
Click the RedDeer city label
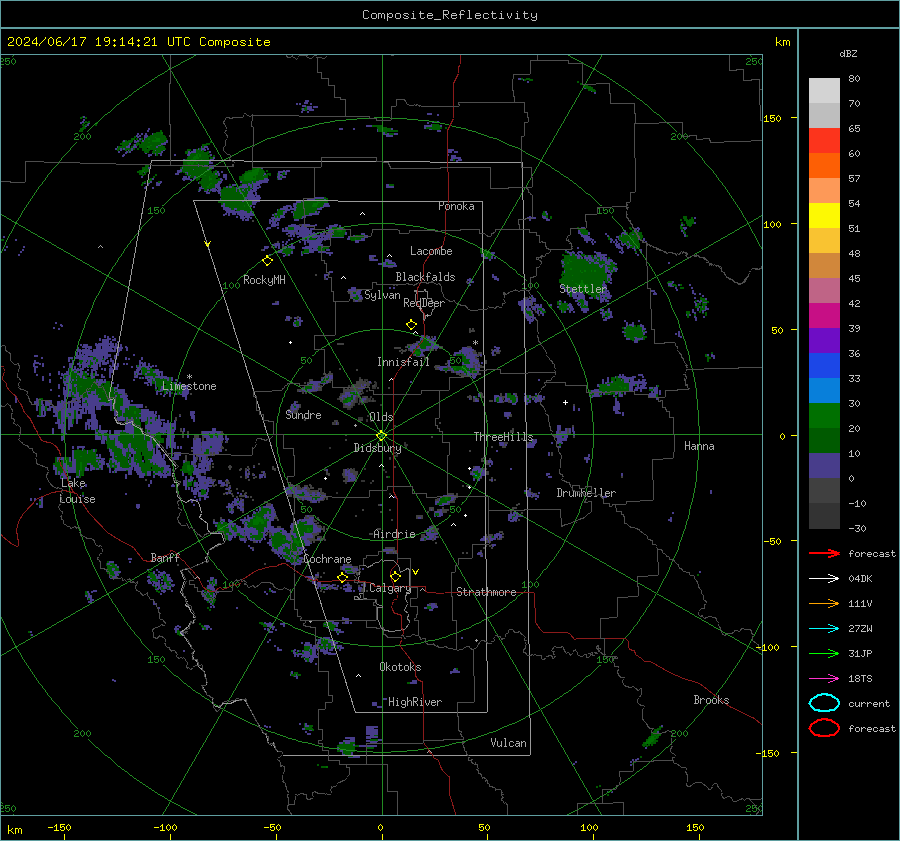click(x=424, y=303)
